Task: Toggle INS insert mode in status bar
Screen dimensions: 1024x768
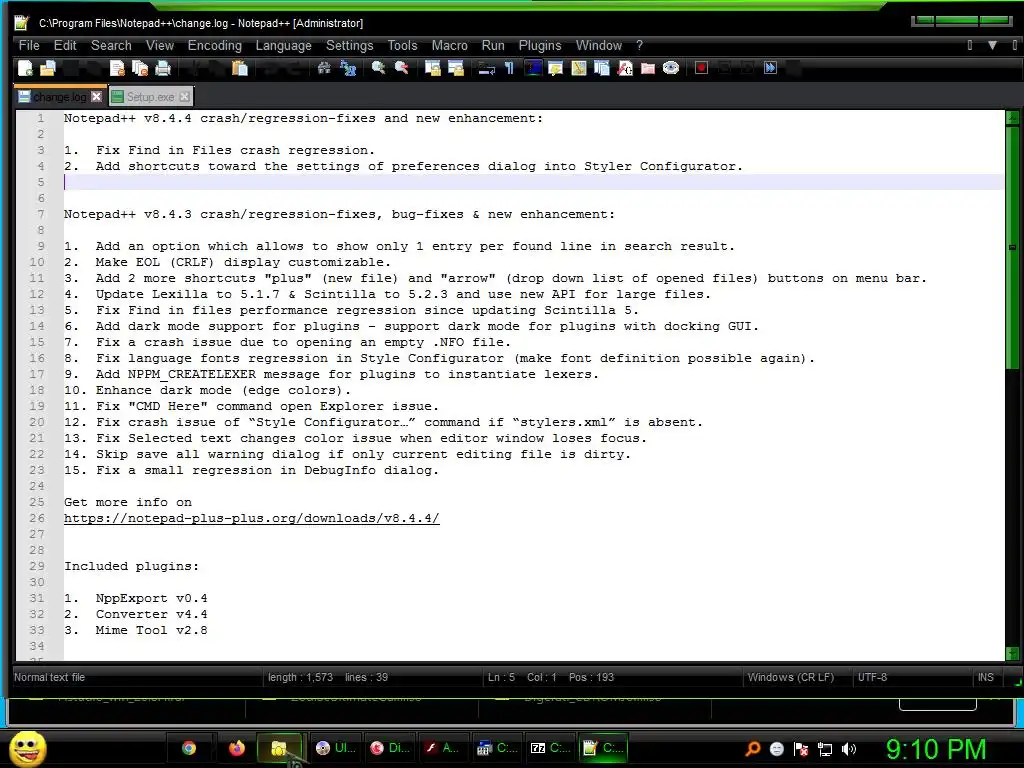Action: tap(985, 677)
